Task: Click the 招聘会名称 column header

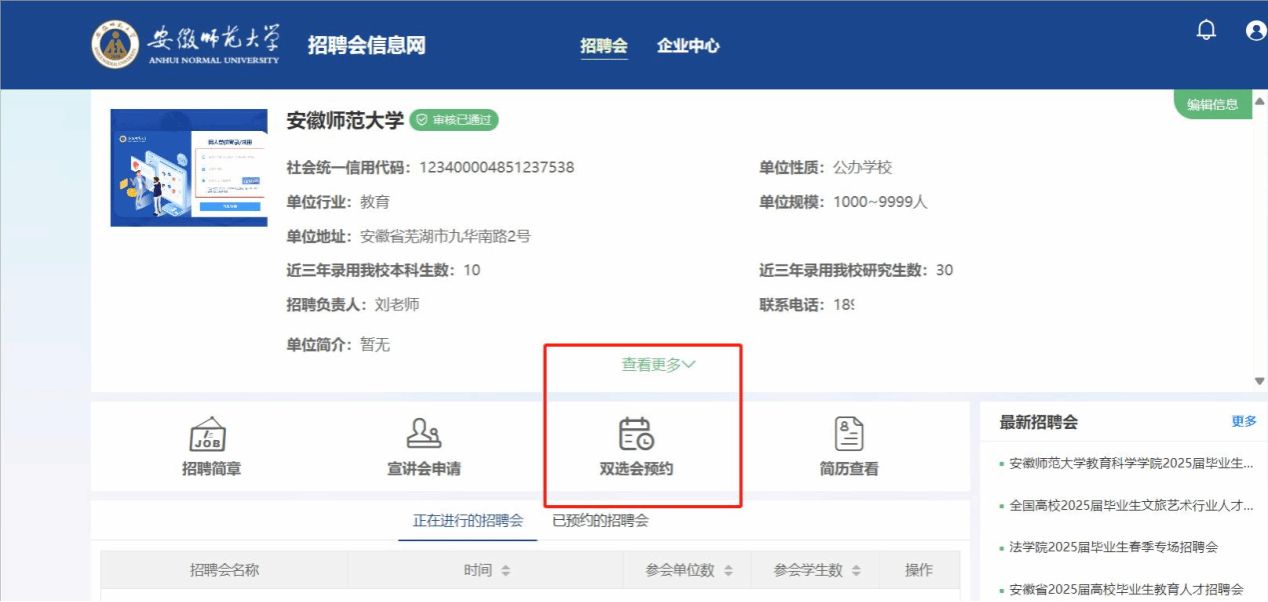Action: pos(224,570)
